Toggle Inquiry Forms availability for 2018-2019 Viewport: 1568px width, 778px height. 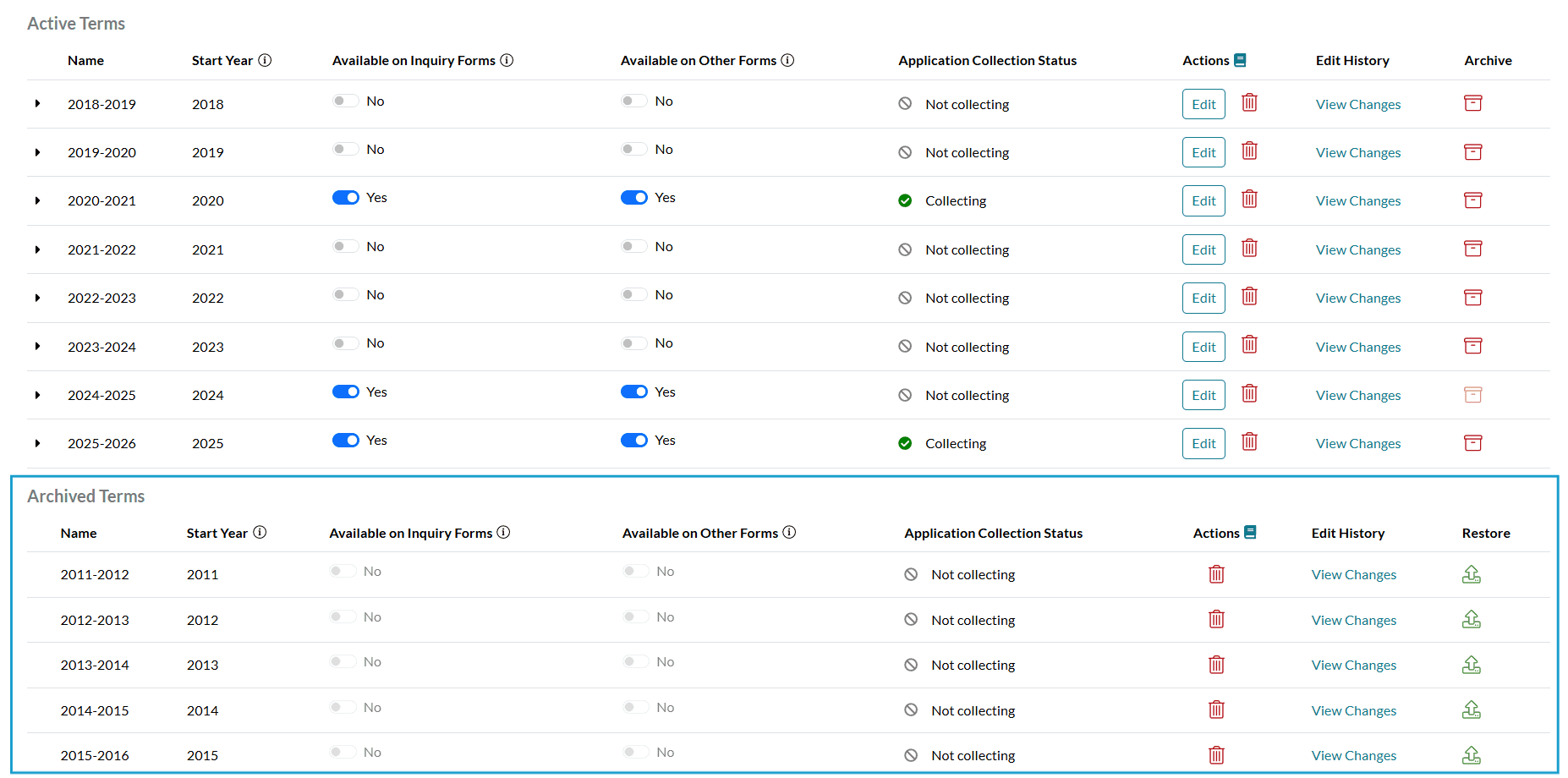pos(346,101)
